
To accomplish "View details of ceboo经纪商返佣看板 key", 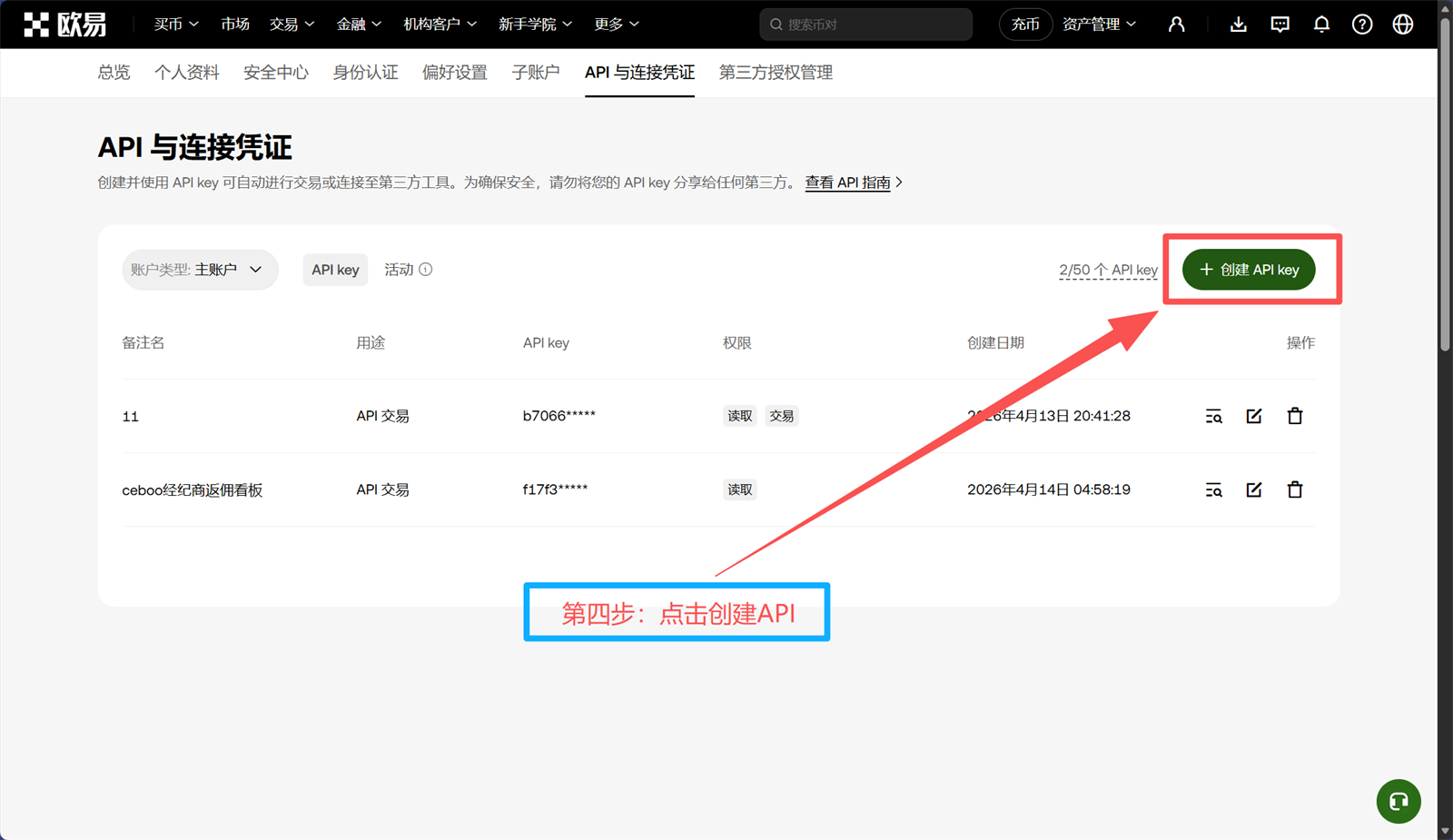I will (x=1213, y=489).
